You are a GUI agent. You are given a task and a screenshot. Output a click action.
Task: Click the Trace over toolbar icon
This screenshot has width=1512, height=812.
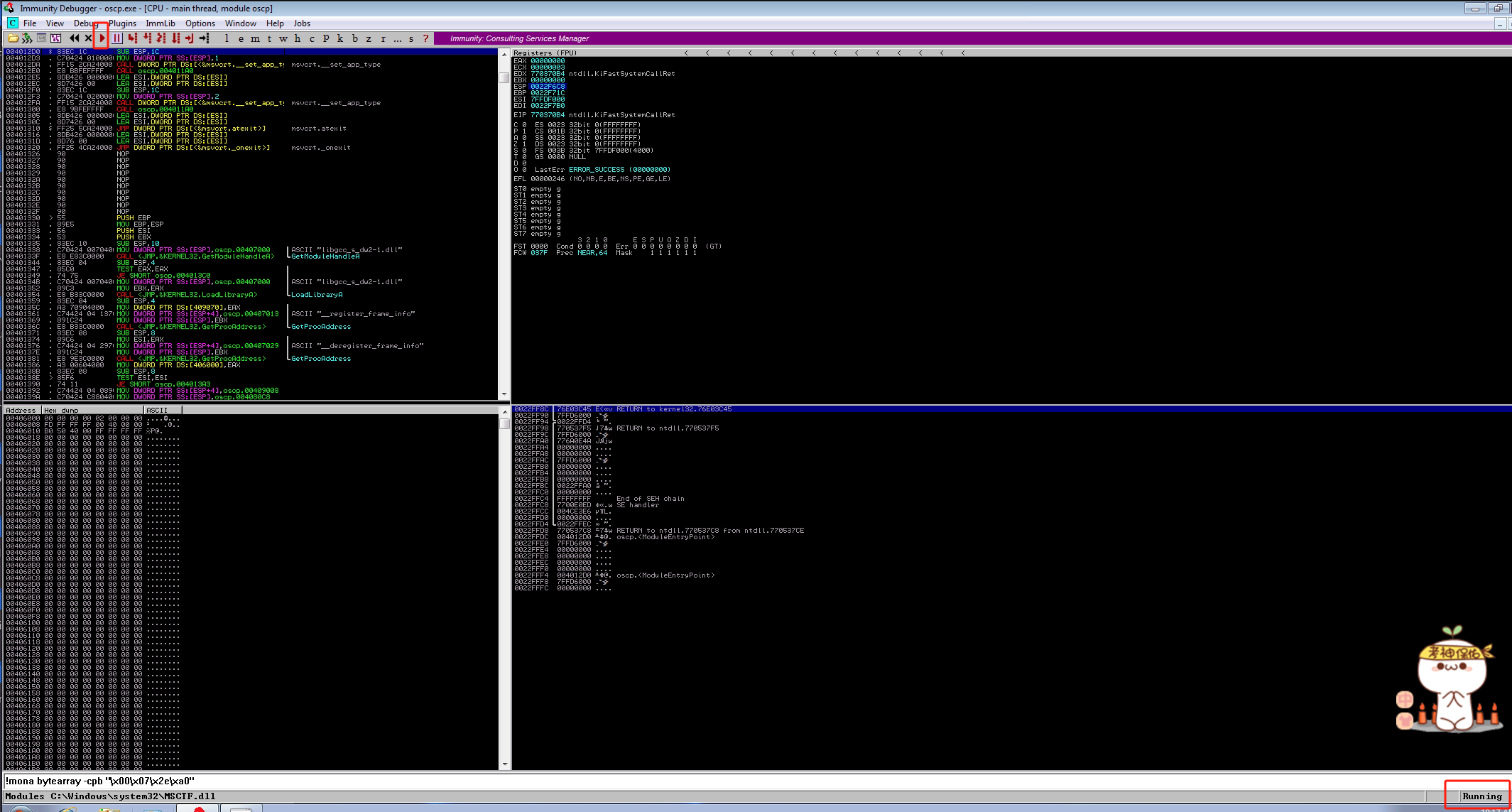point(175,38)
